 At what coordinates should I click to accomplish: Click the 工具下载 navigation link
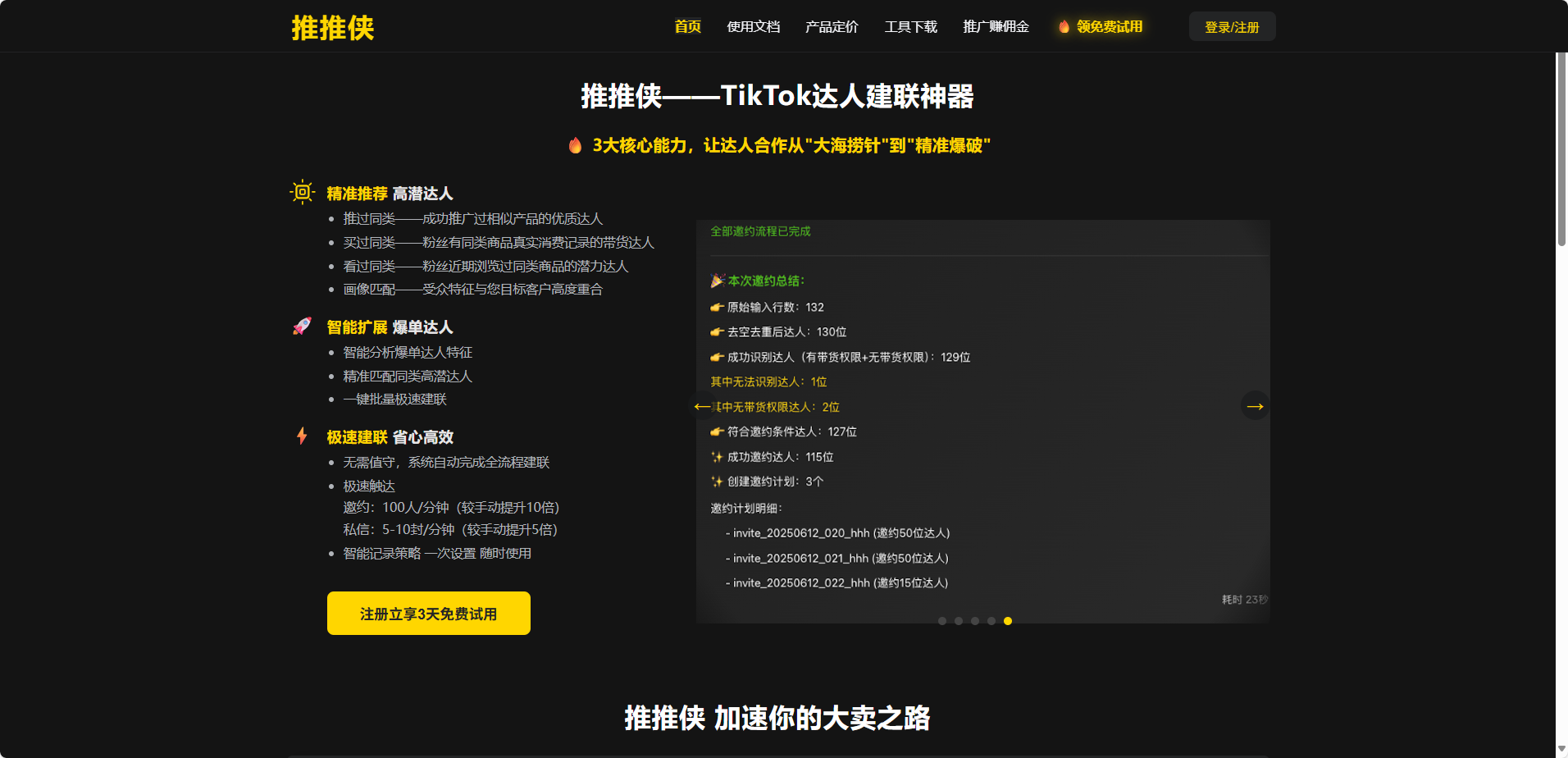tap(909, 26)
